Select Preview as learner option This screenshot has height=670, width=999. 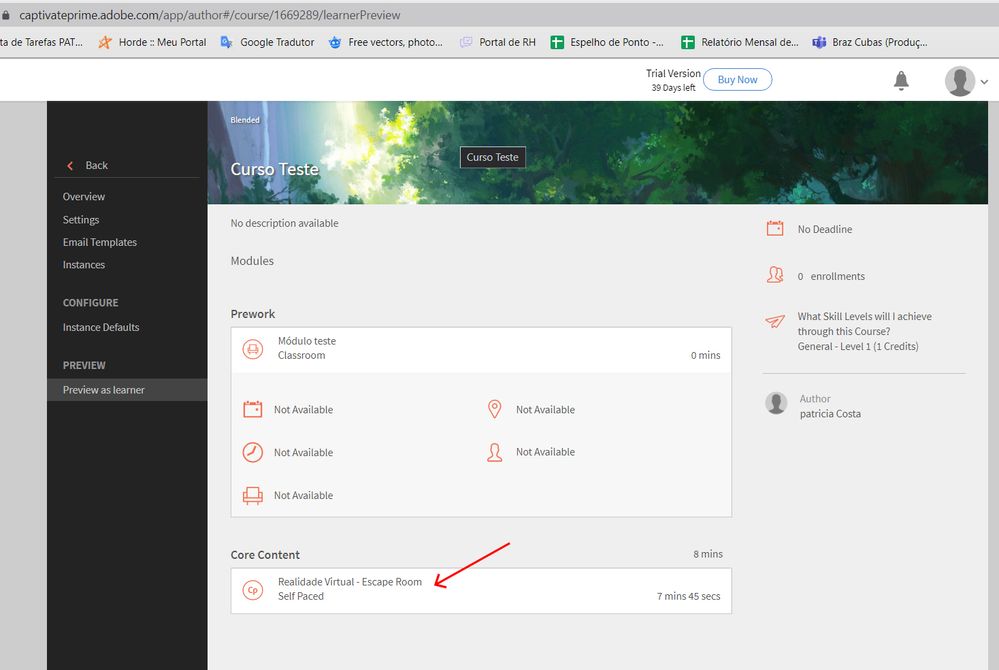104,390
